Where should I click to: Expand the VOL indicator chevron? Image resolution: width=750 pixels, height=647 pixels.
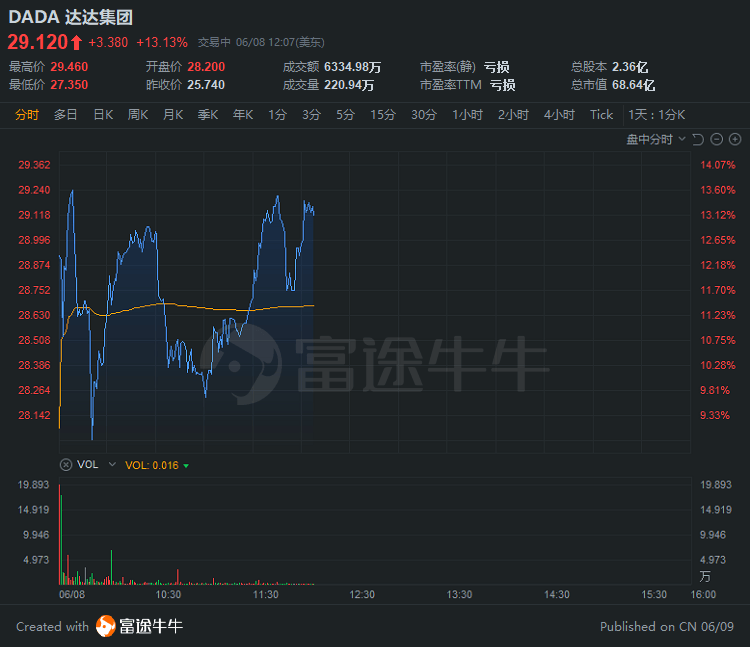(112, 464)
